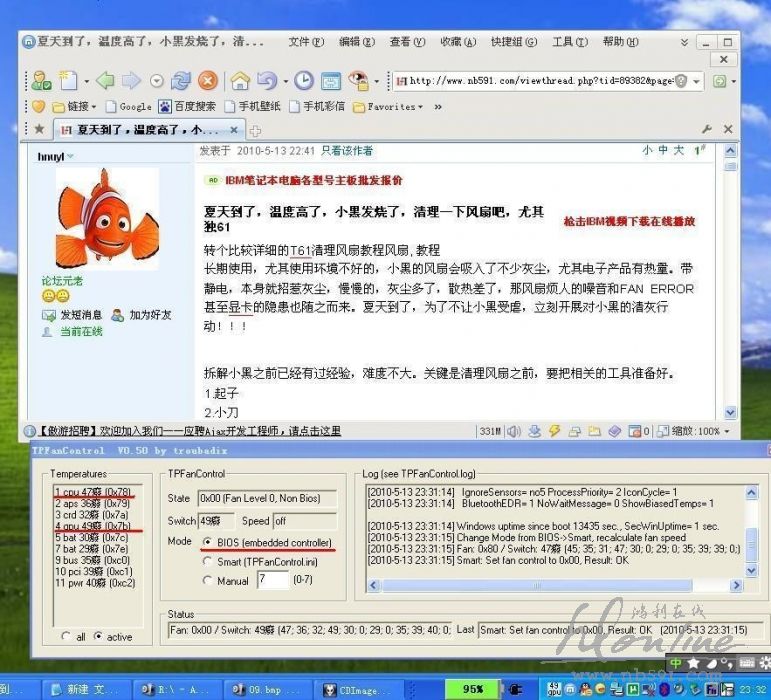Viewport: 771px width, 700px height.
Task: Open the address bar URL dropdown
Action: point(697,81)
